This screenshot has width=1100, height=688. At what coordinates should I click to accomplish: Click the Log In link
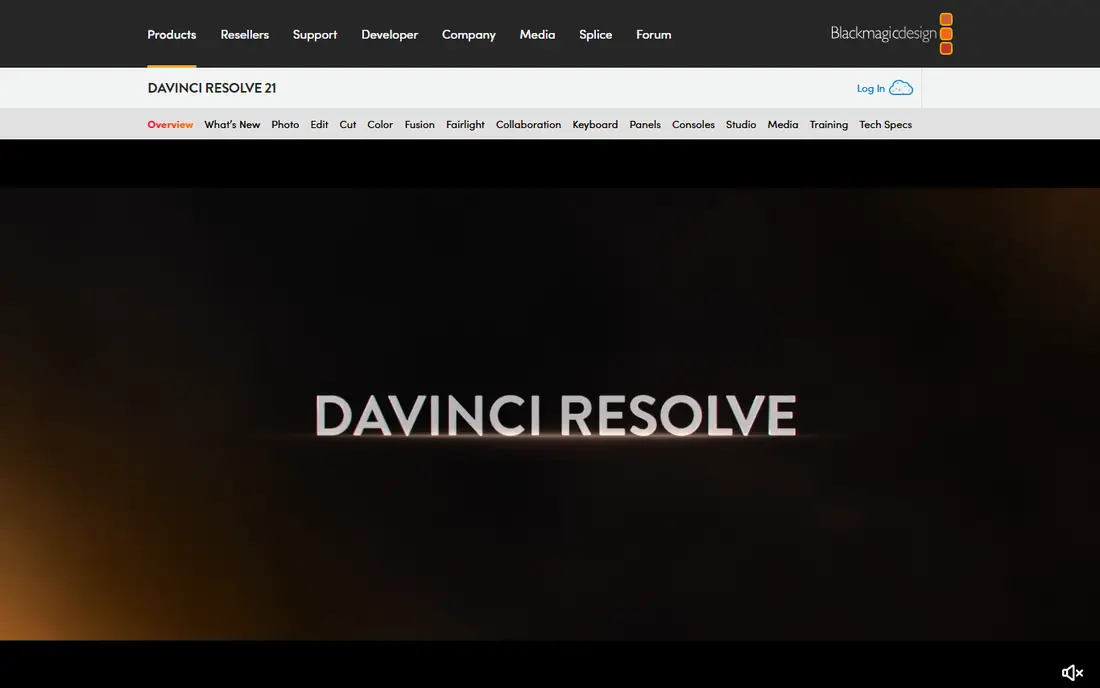(x=871, y=88)
